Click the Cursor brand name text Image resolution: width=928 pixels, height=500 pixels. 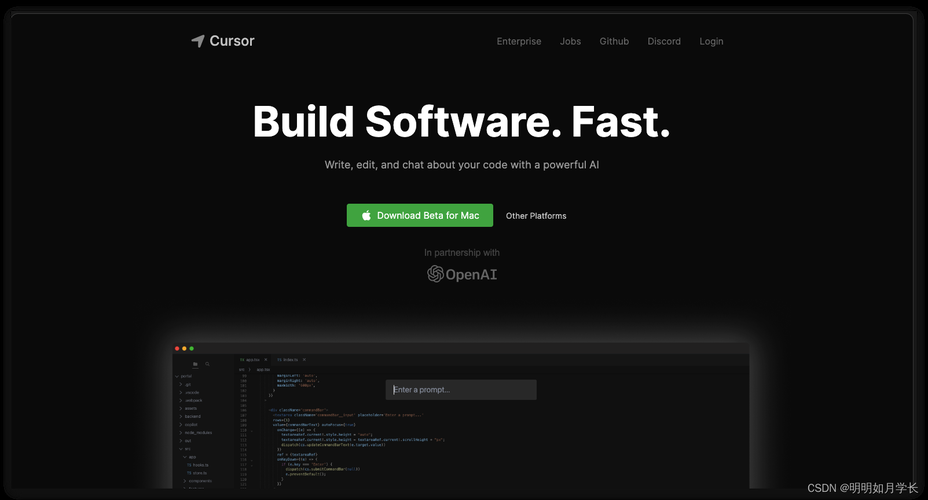click(x=232, y=41)
